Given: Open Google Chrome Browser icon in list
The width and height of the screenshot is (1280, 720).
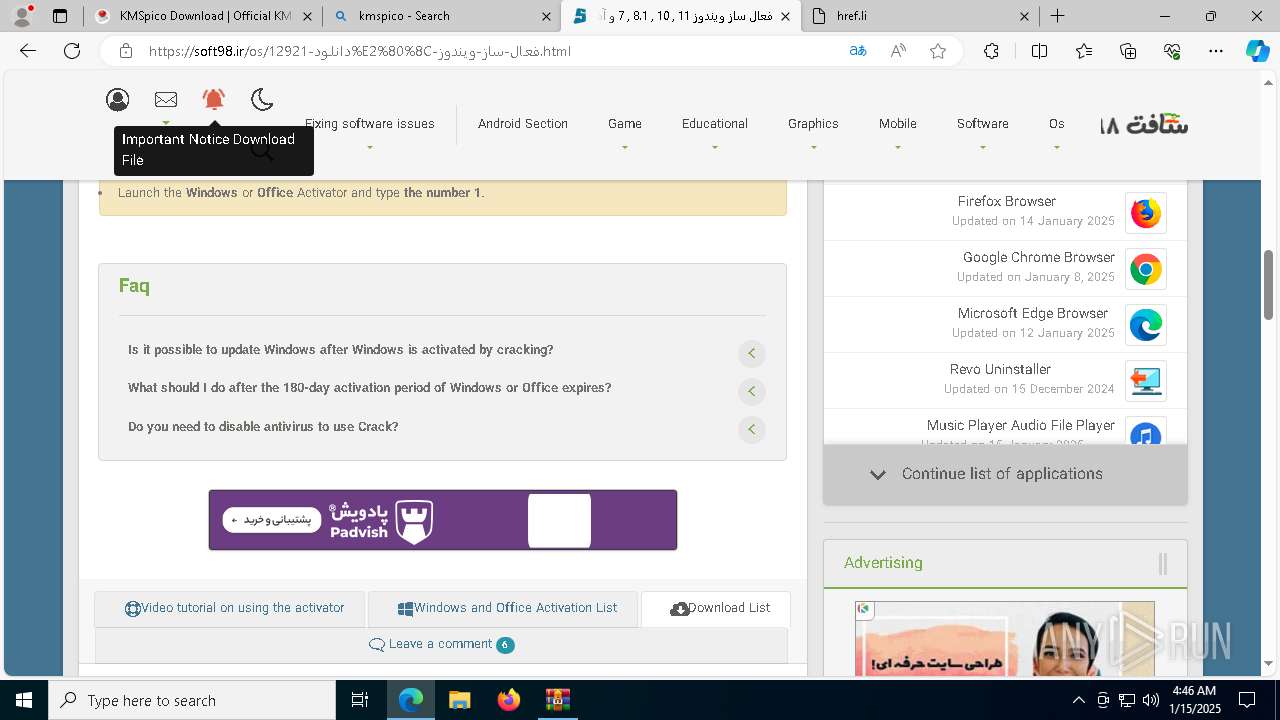Looking at the screenshot, I should pyautogui.click(x=1146, y=269).
